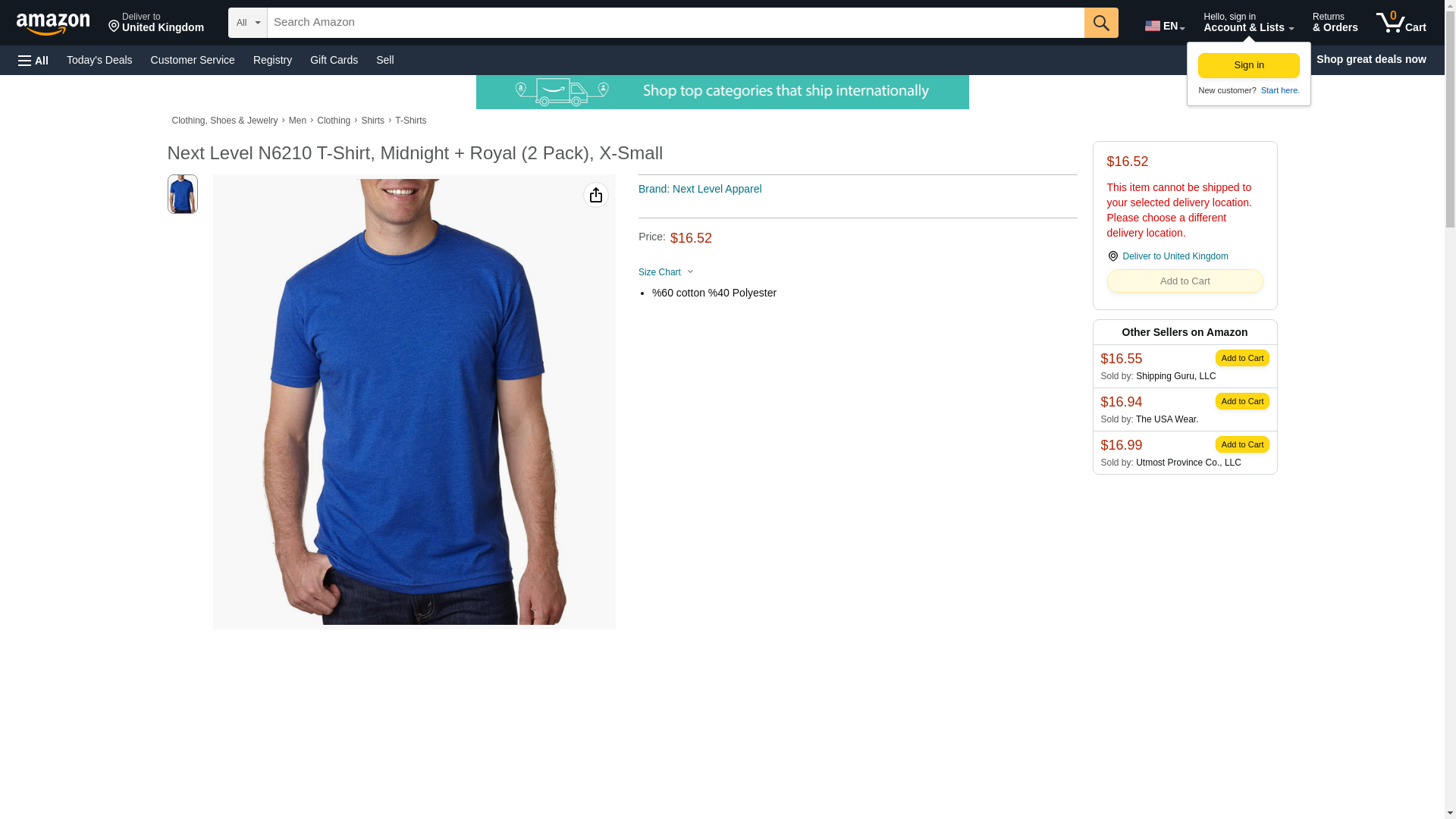Screen dimensions: 1456x819
Task: Go to Gift Cards
Action: [334, 60]
